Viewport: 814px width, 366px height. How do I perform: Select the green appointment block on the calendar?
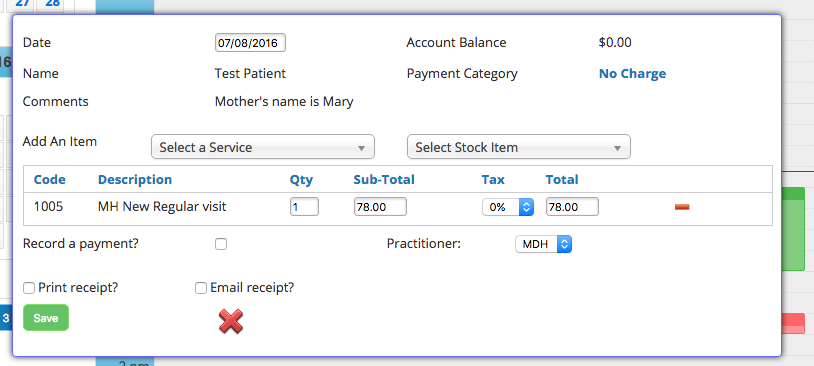pyautogui.click(x=793, y=229)
